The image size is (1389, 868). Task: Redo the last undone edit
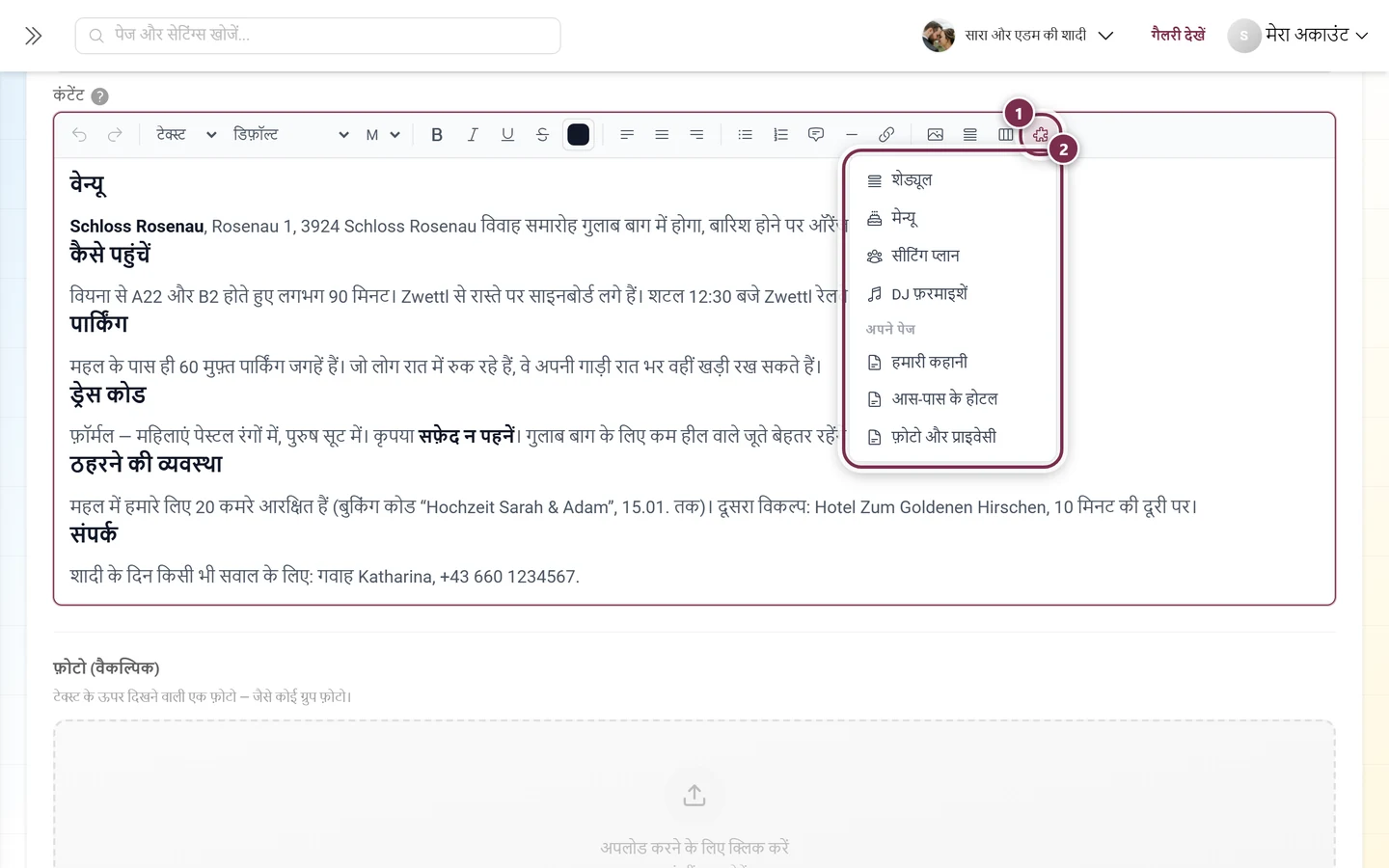point(115,135)
